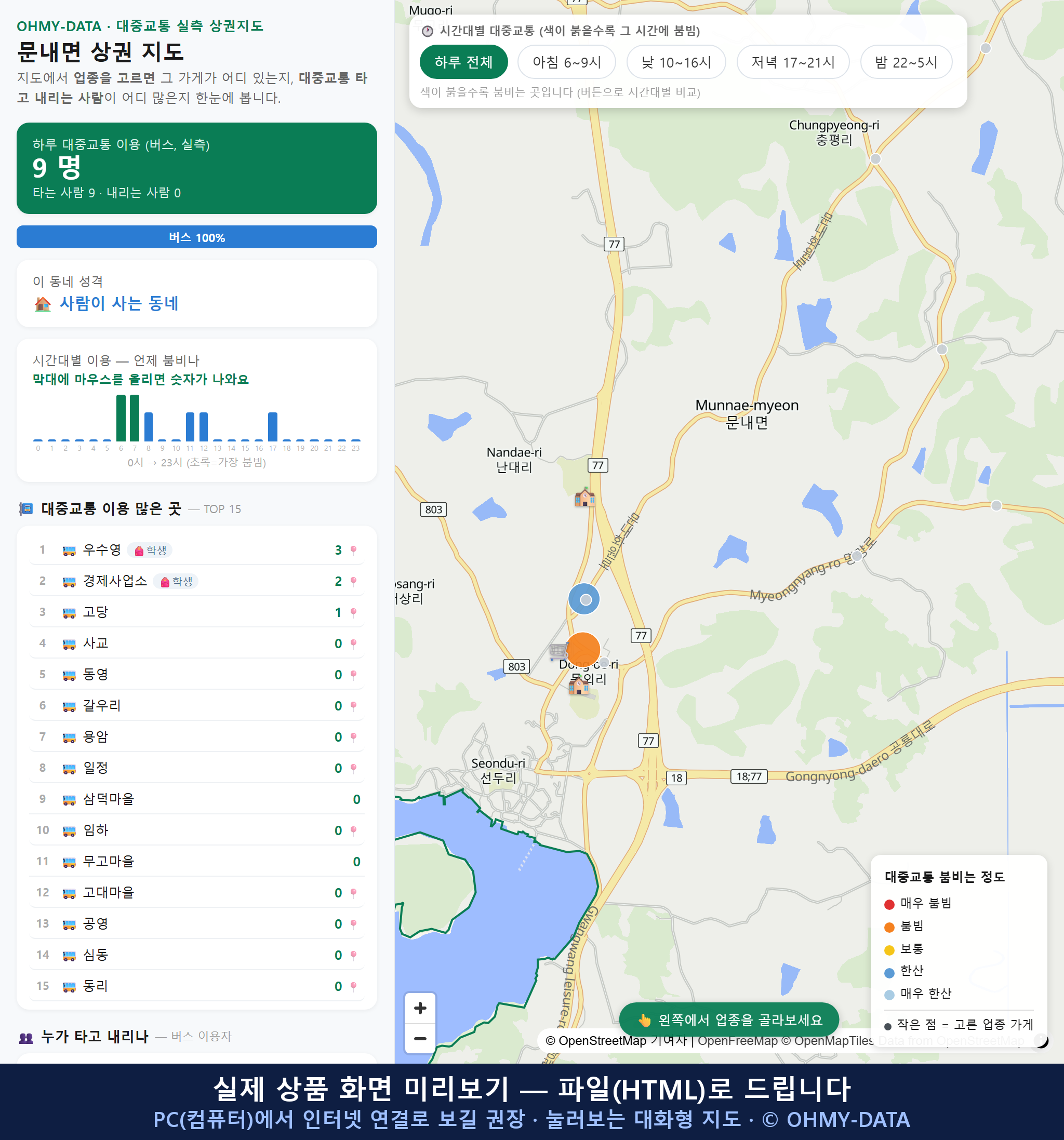Click the 하루 대중교통 이용 green summary card
The width and height of the screenshot is (1064, 1140).
coord(197,168)
